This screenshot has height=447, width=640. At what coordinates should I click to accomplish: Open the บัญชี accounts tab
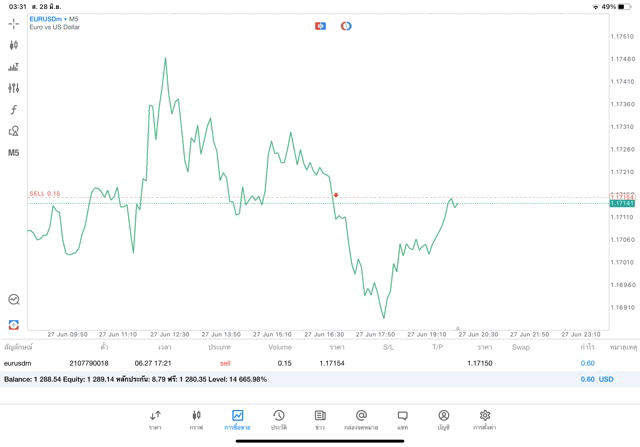point(443,419)
